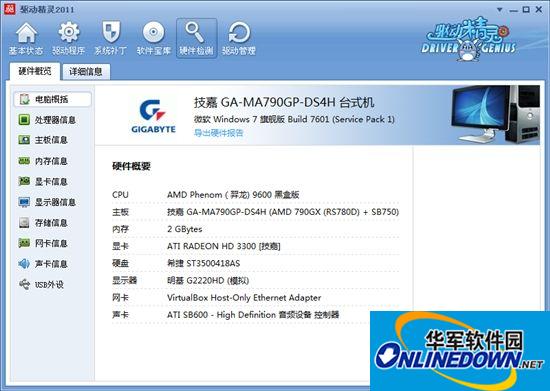This screenshot has width=550, height=391.
Task: Select USB外设 in the sidebar
Action: [x=41, y=284]
